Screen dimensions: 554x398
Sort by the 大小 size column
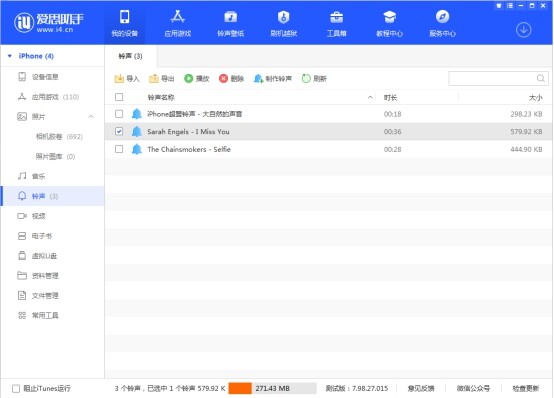(535, 97)
